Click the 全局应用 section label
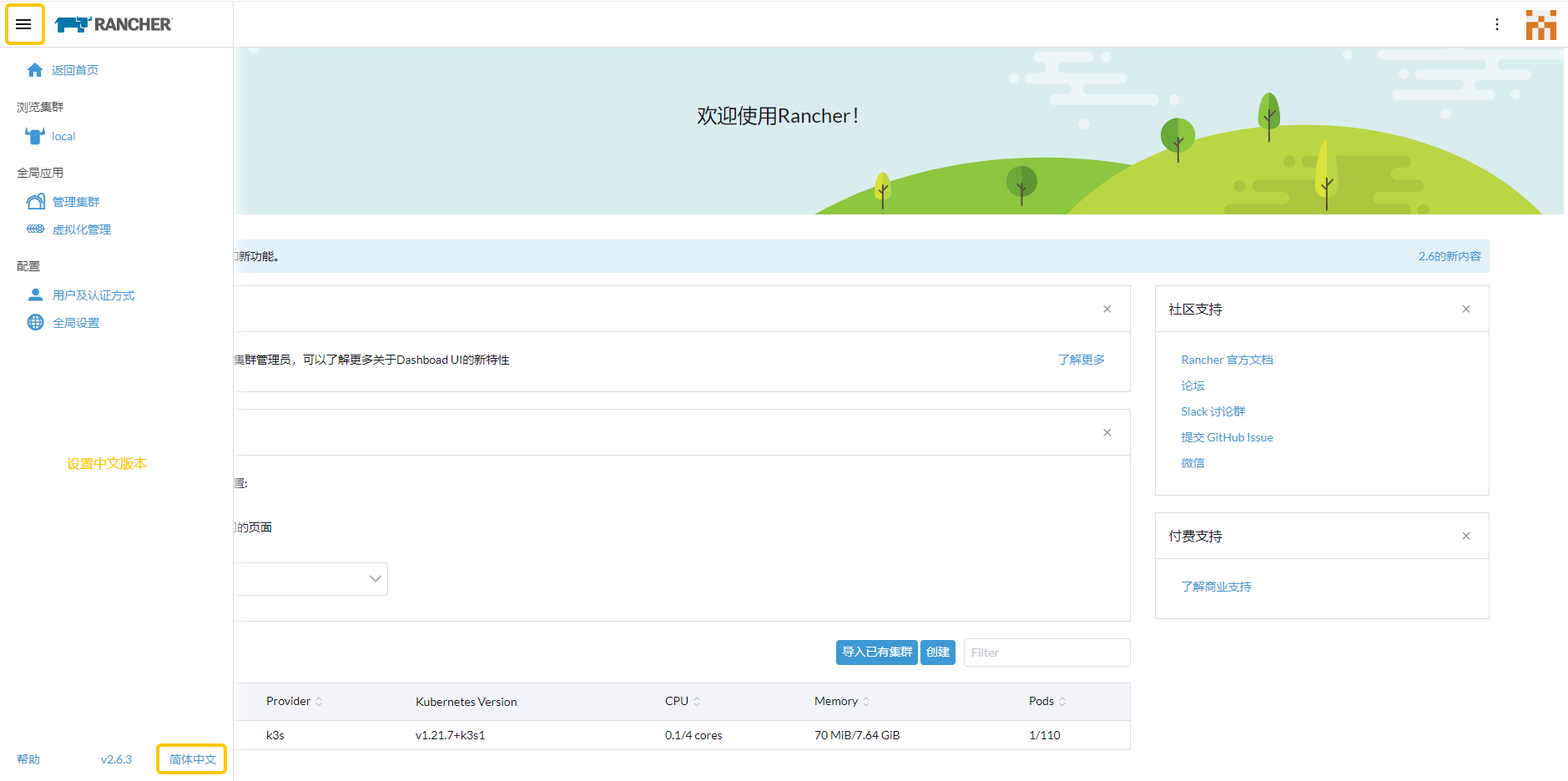Viewport: 1568px width, 781px height. click(40, 173)
